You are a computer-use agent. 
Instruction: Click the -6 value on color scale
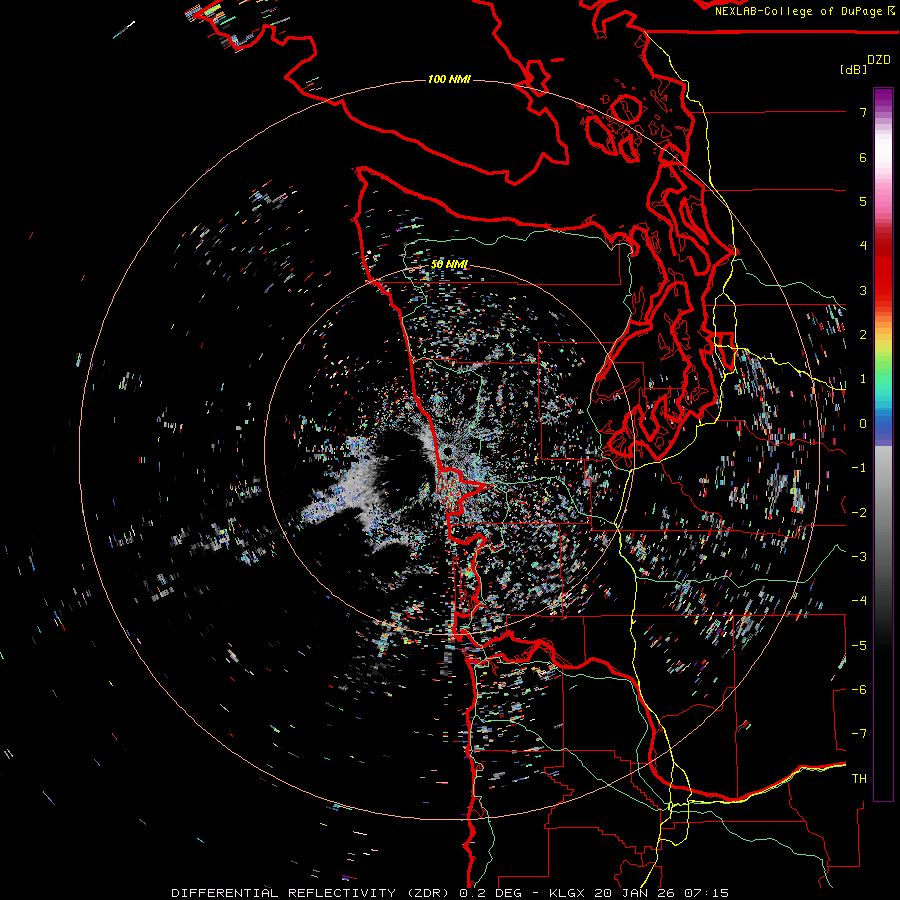coord(859,689)
